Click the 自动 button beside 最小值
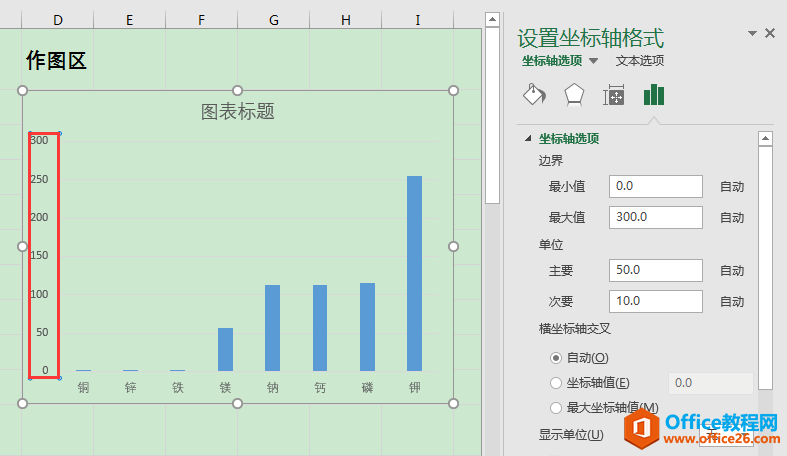 coord(732,186)
